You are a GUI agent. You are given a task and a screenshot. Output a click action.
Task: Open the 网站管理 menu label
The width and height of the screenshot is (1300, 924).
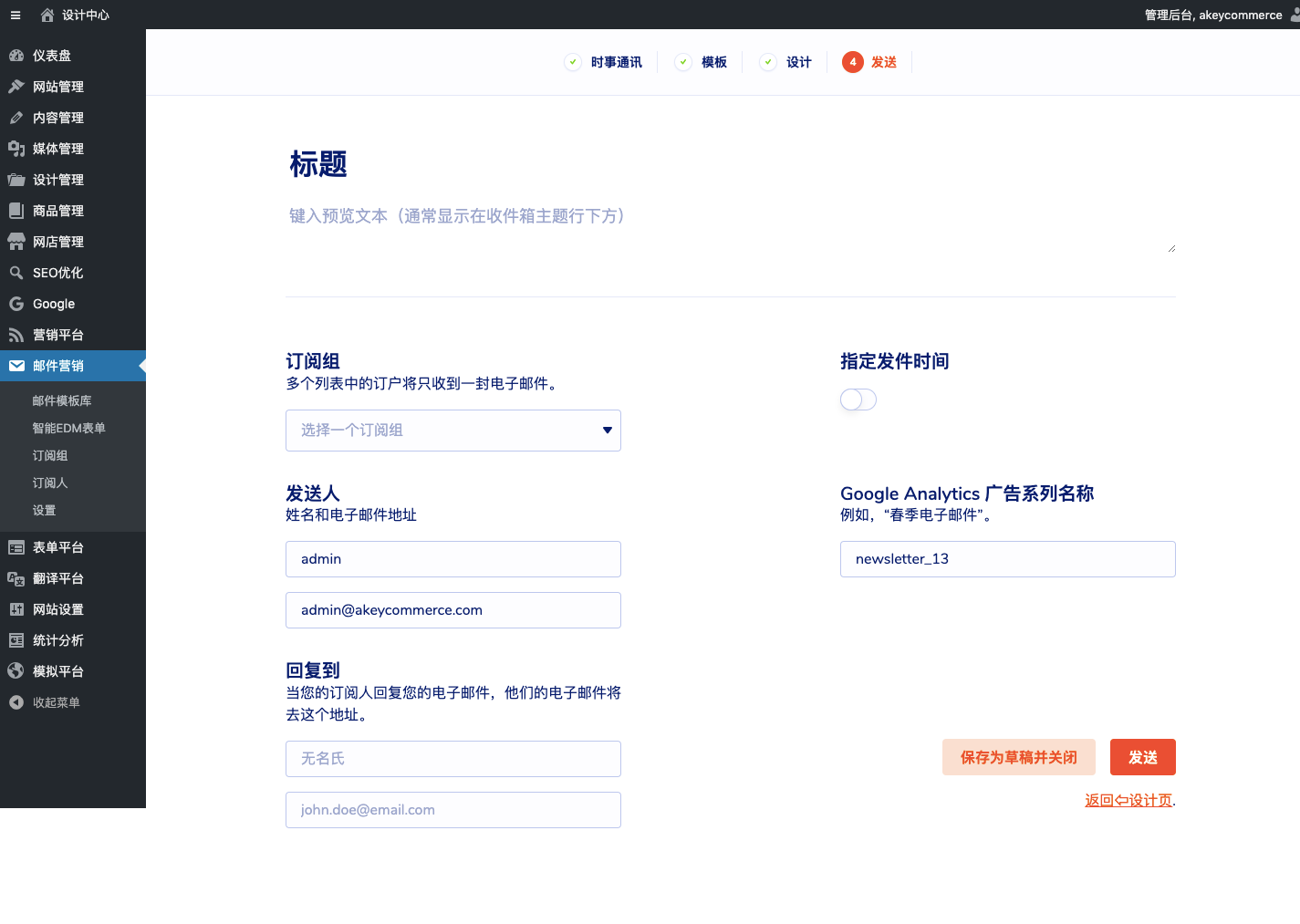[58, 87]
